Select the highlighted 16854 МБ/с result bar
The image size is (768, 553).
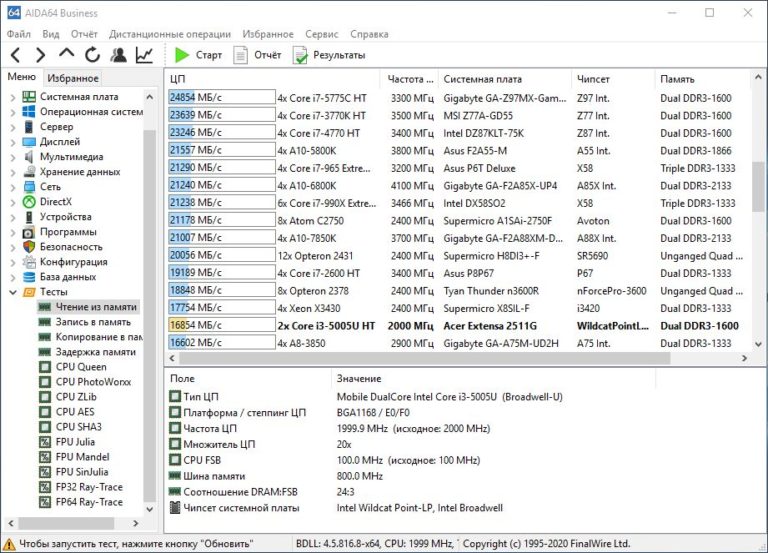pos(221,325)
